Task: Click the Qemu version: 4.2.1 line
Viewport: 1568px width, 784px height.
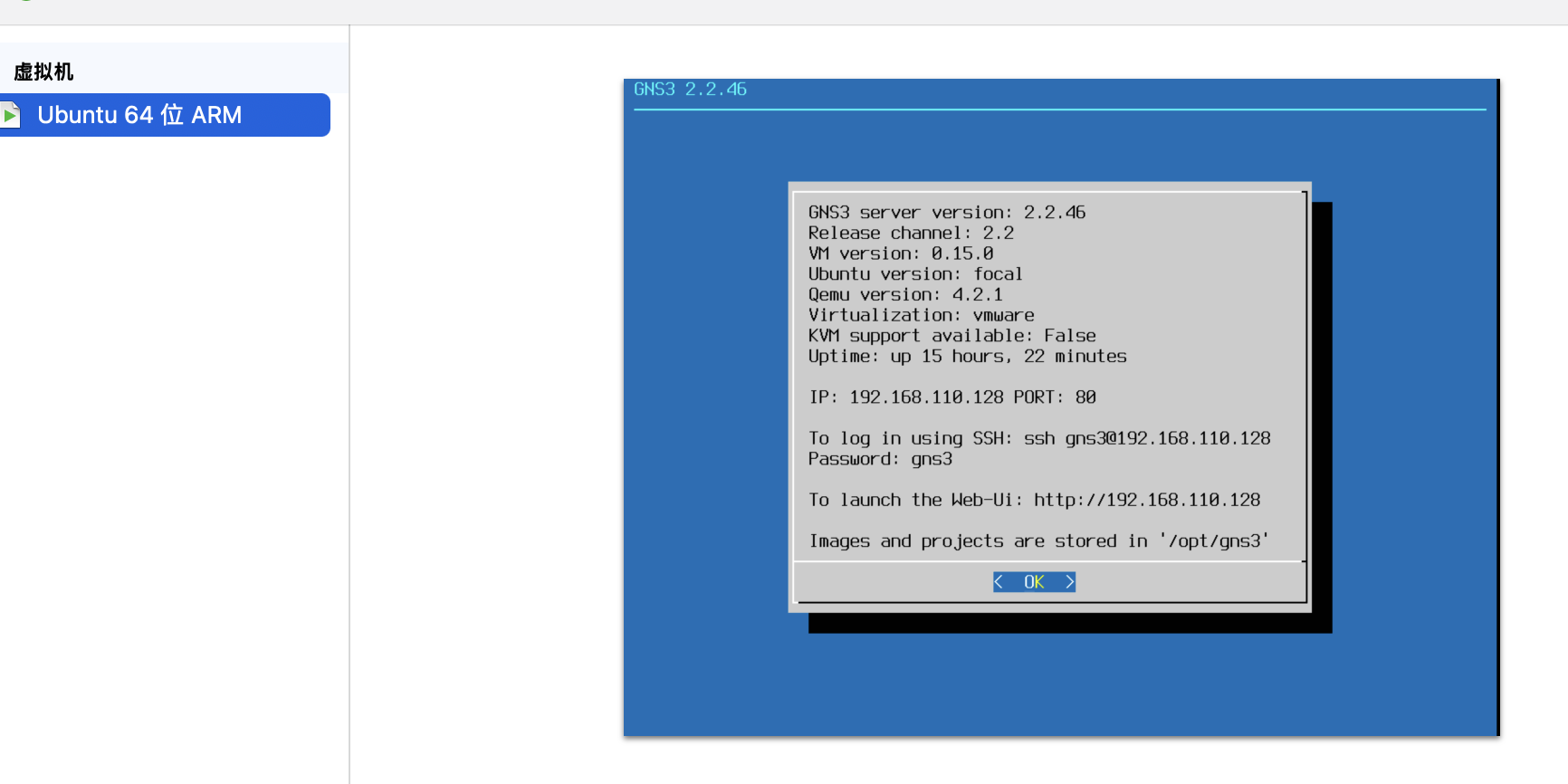Action: (x=905, y=294)
